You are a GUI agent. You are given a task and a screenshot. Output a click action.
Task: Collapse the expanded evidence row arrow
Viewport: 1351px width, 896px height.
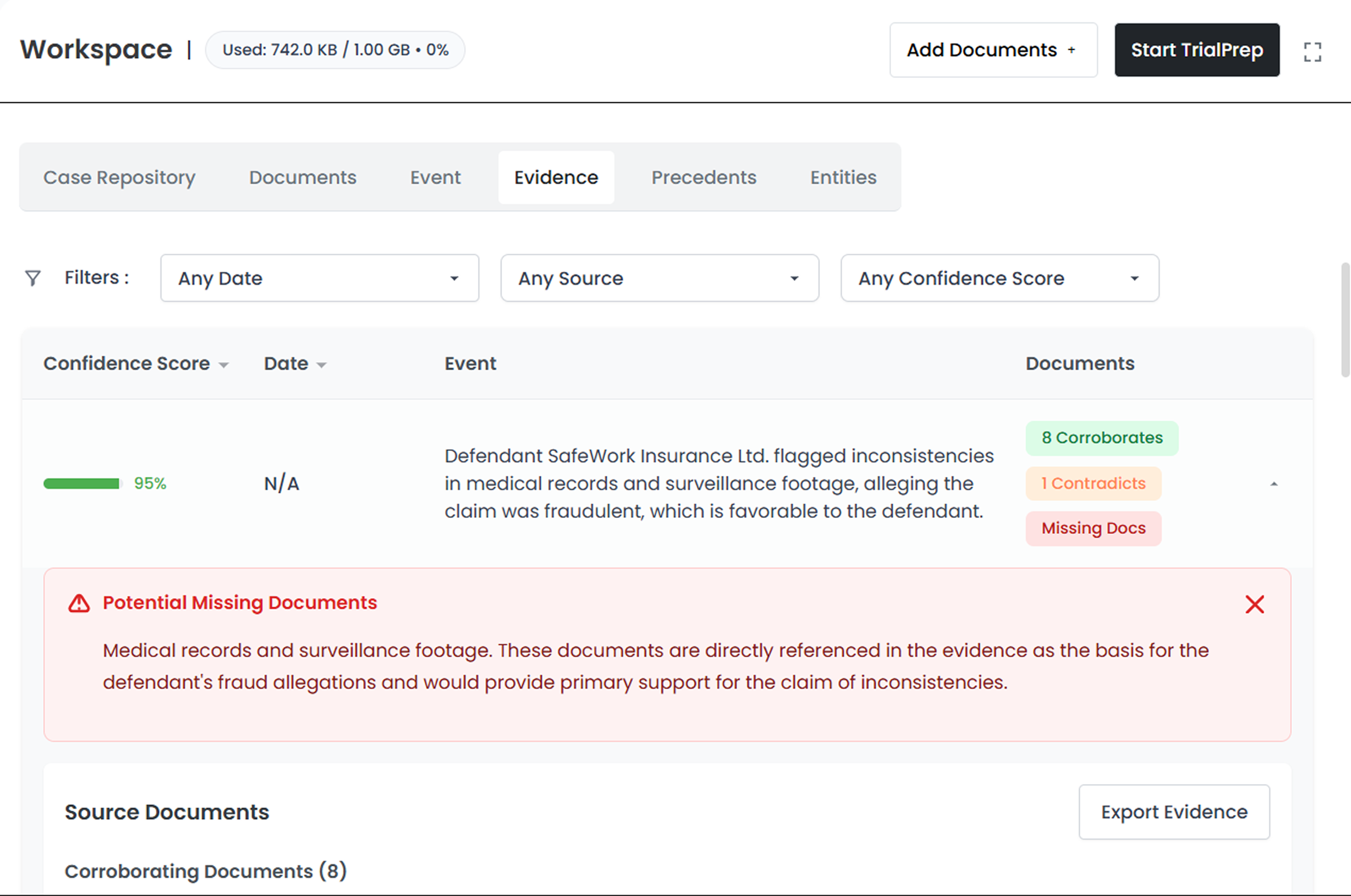pos(1274,484)
